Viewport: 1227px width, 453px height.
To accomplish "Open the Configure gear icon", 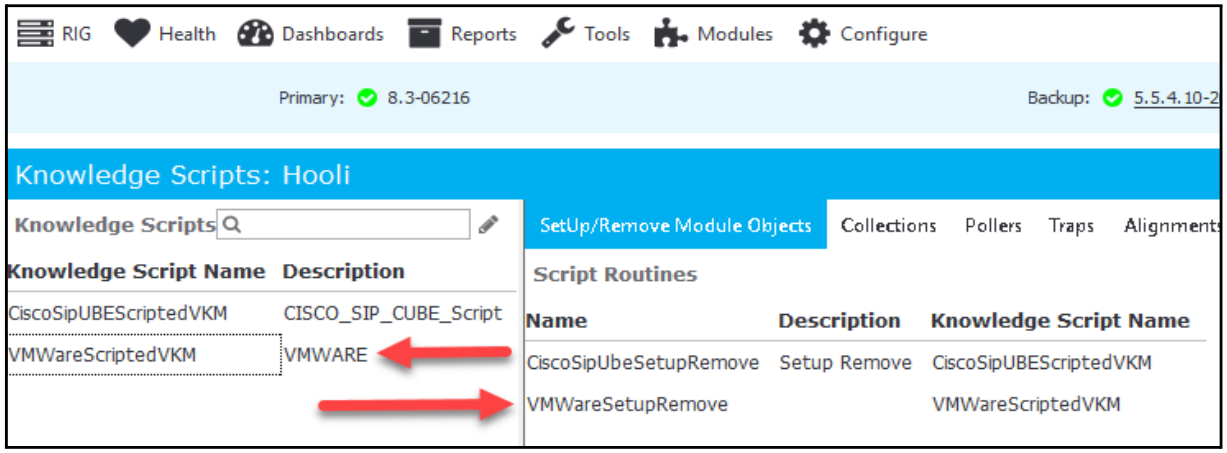I will [815, 34].
